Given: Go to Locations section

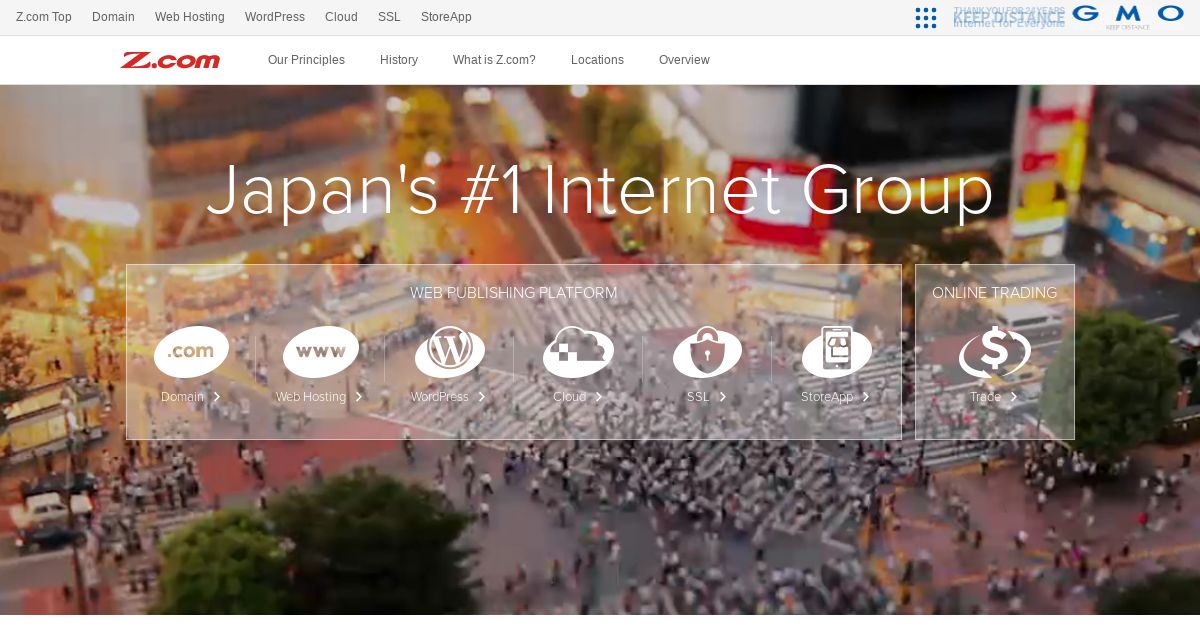Looking at the screenshot, I should click(597, 60).
